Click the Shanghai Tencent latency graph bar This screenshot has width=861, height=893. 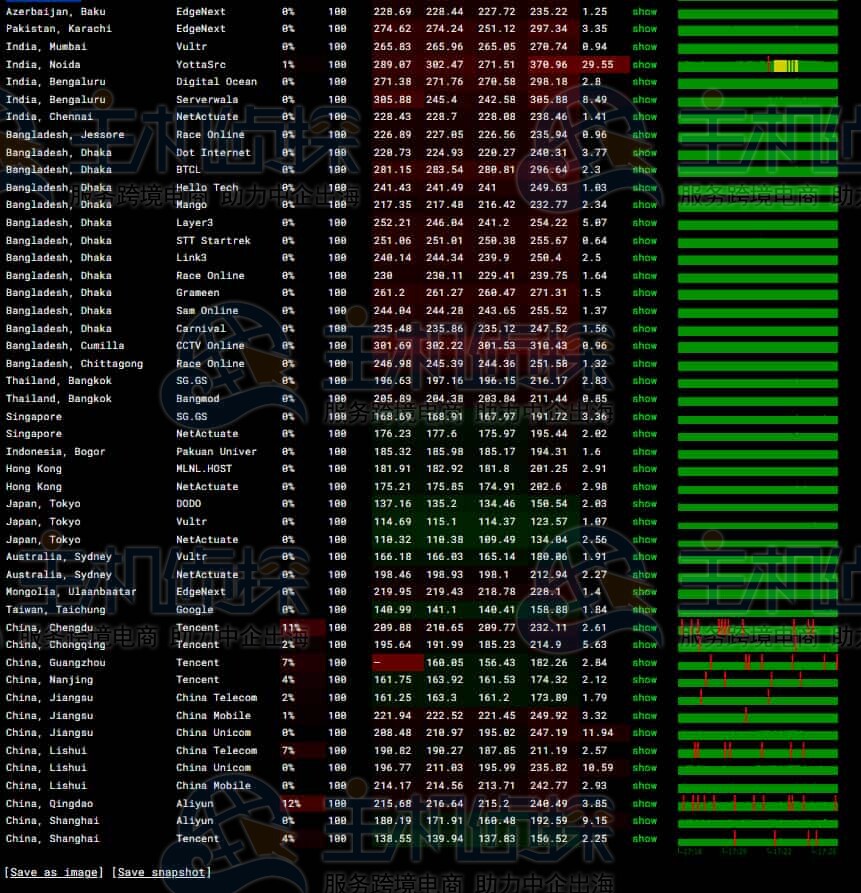757,839
